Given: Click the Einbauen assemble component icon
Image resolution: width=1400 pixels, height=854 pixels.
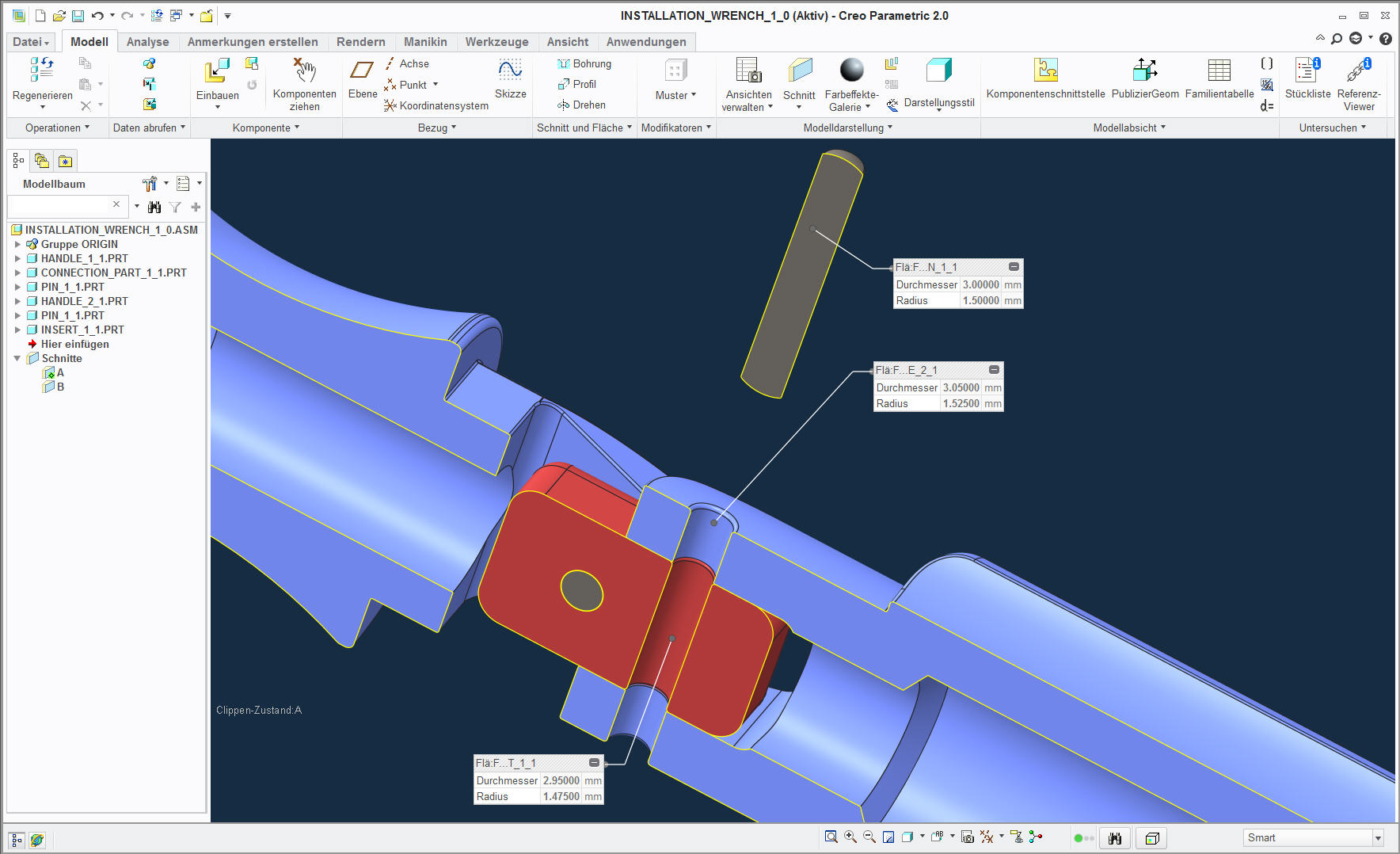Looking at the screenshot, I should pyautogui.click(x=217, y=71).
